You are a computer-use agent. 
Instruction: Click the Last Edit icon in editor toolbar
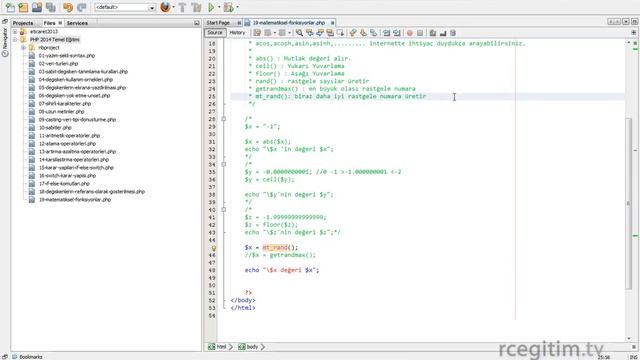pyautogui.click(x=257, y=33)
